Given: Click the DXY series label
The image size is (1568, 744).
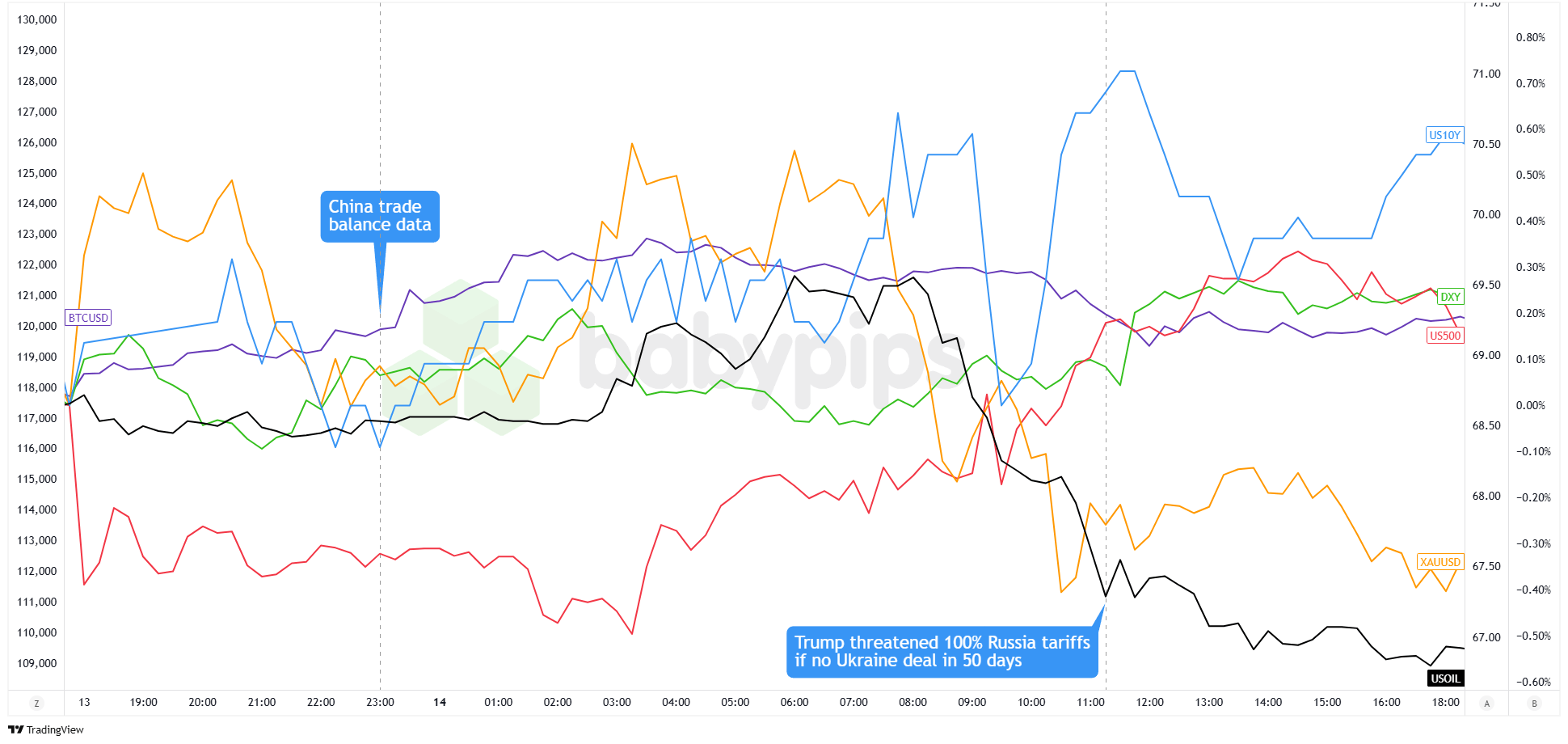Looking at the screenshot, I should pyautogui.click(x=1450, y=297).
